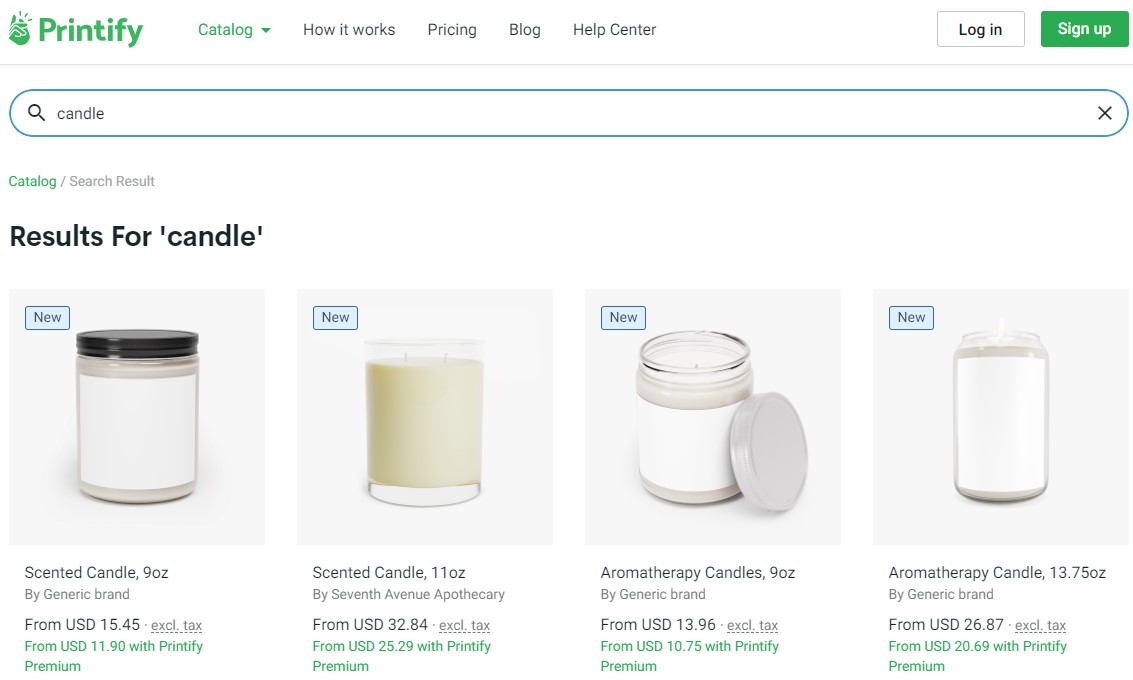Open the Catalog breadcrumb link

(32, 181)
